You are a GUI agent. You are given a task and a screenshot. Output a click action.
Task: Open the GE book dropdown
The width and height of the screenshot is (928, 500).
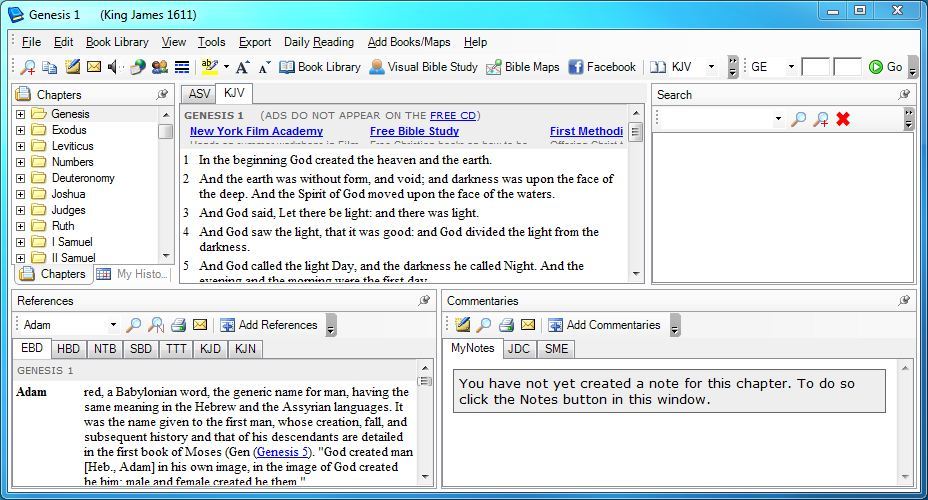tap(791, 67)
